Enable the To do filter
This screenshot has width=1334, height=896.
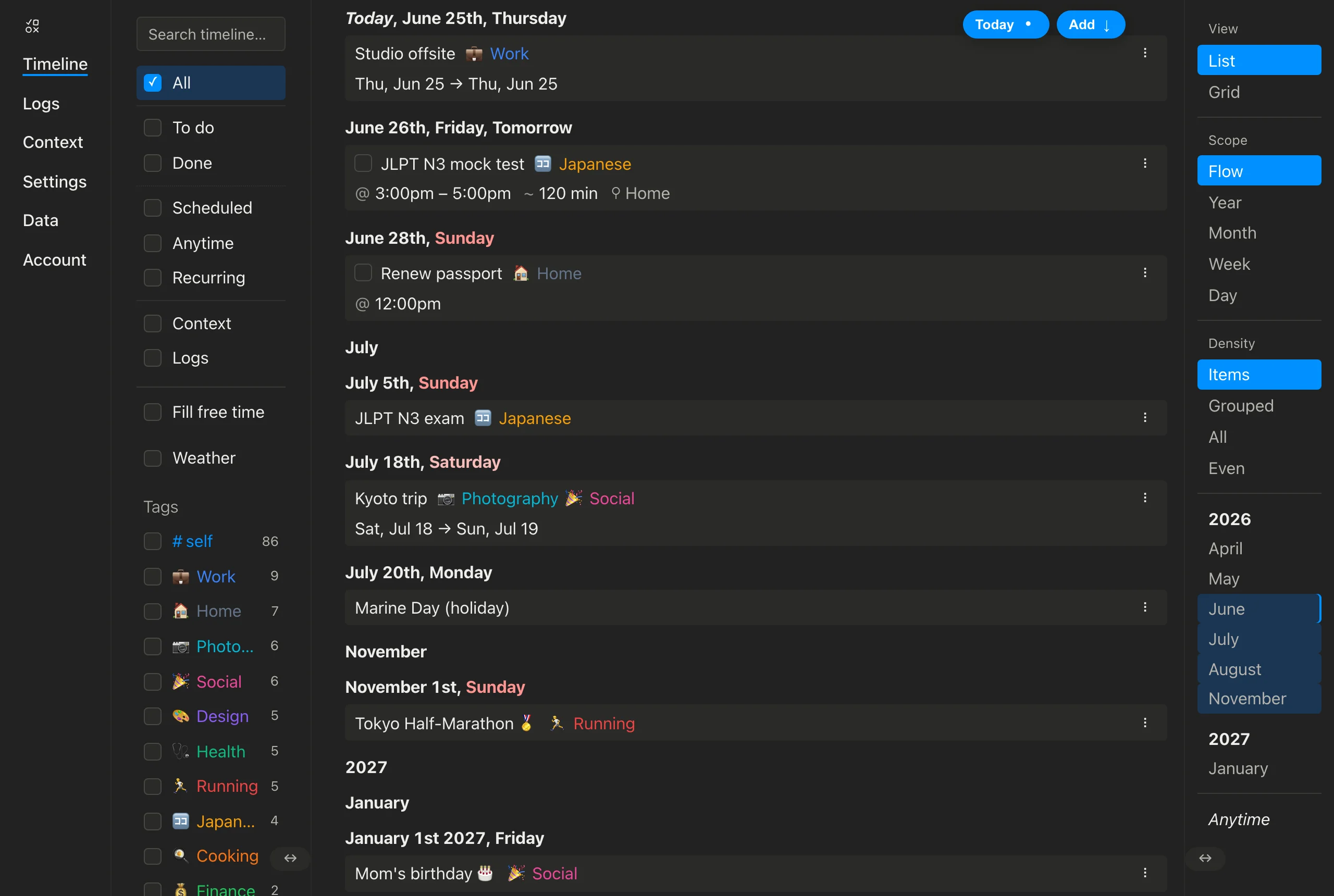[x=153, y=128]
